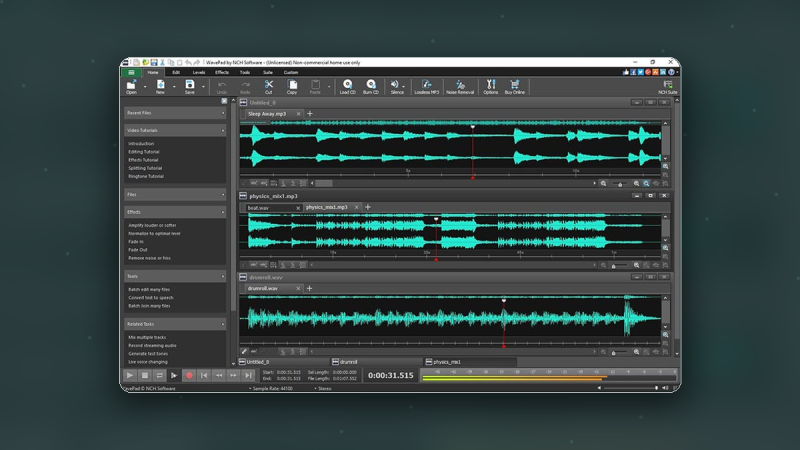Click the vertical zoom icon beside the drumroll waveform
Image resolution: width=800 pixels, height=450 pixels.
(665, 335)
